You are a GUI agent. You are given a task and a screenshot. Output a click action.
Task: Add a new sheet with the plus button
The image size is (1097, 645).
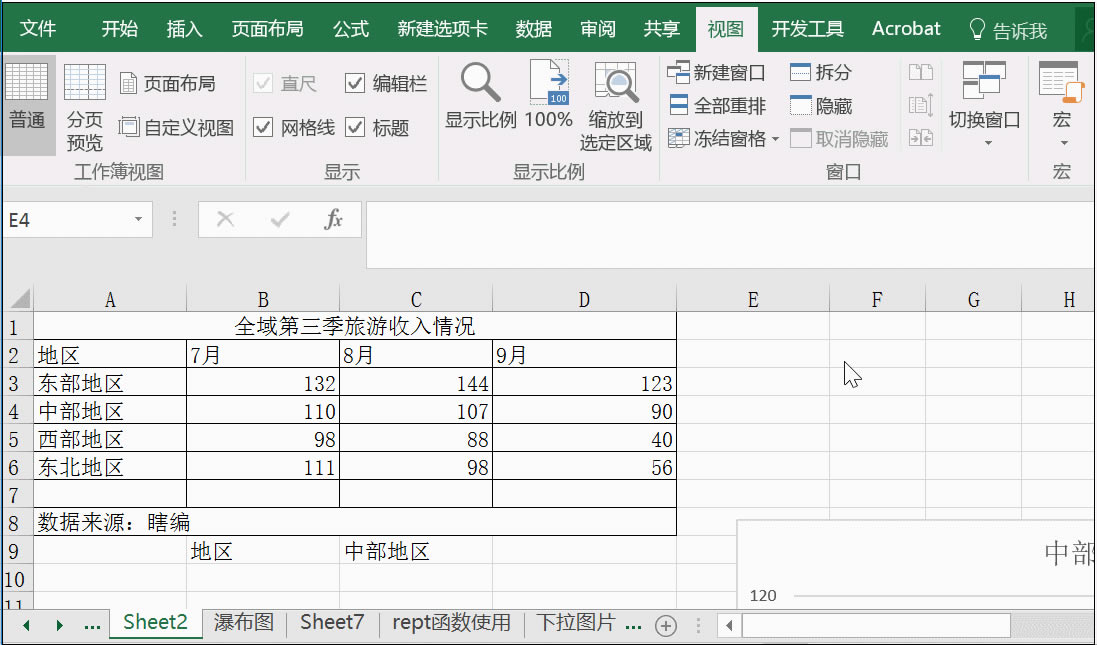point(665,624)
